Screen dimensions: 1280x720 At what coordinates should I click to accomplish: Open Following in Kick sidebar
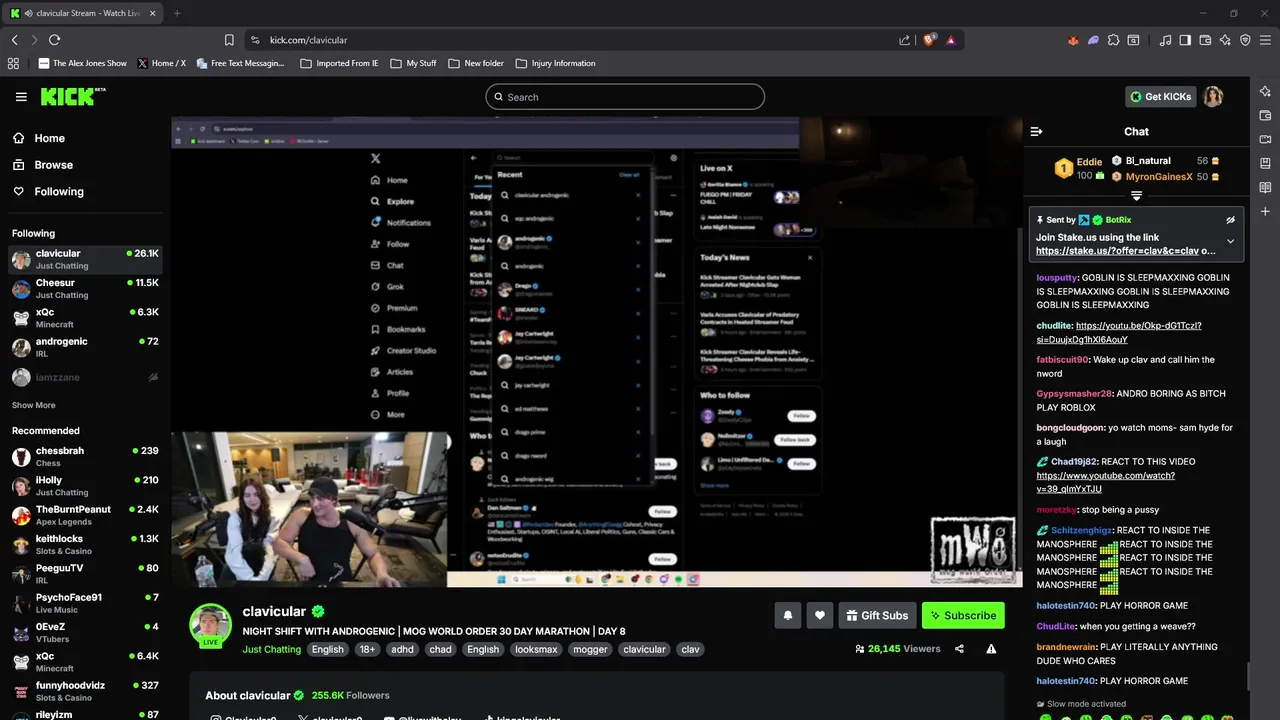49,192
